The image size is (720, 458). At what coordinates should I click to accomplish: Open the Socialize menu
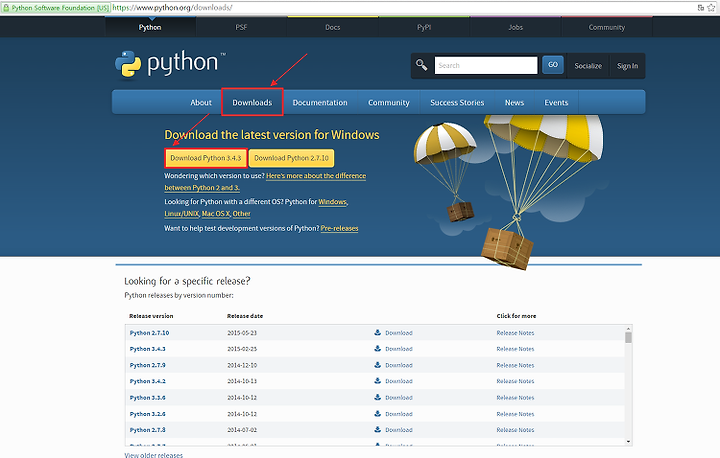(588, 66)
